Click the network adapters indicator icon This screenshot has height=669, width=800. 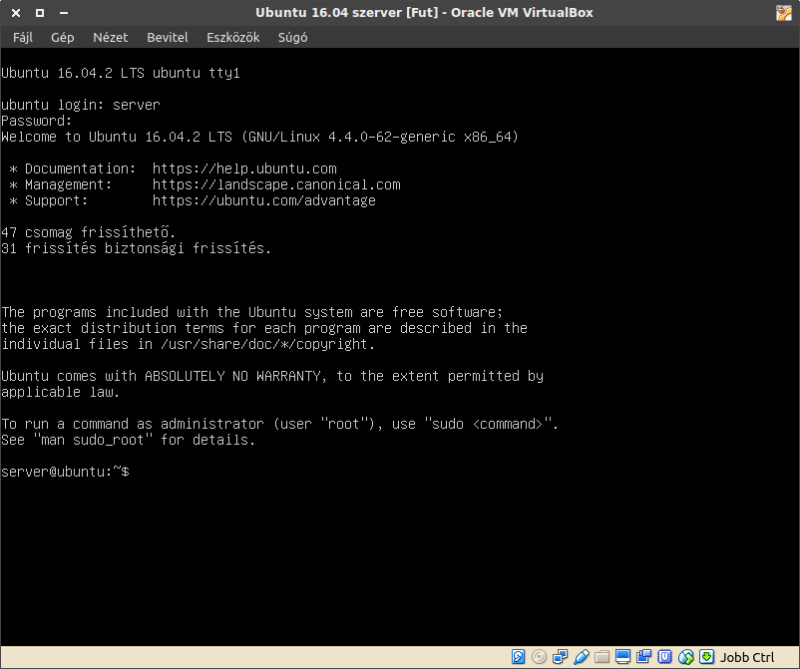click(560, 656)
